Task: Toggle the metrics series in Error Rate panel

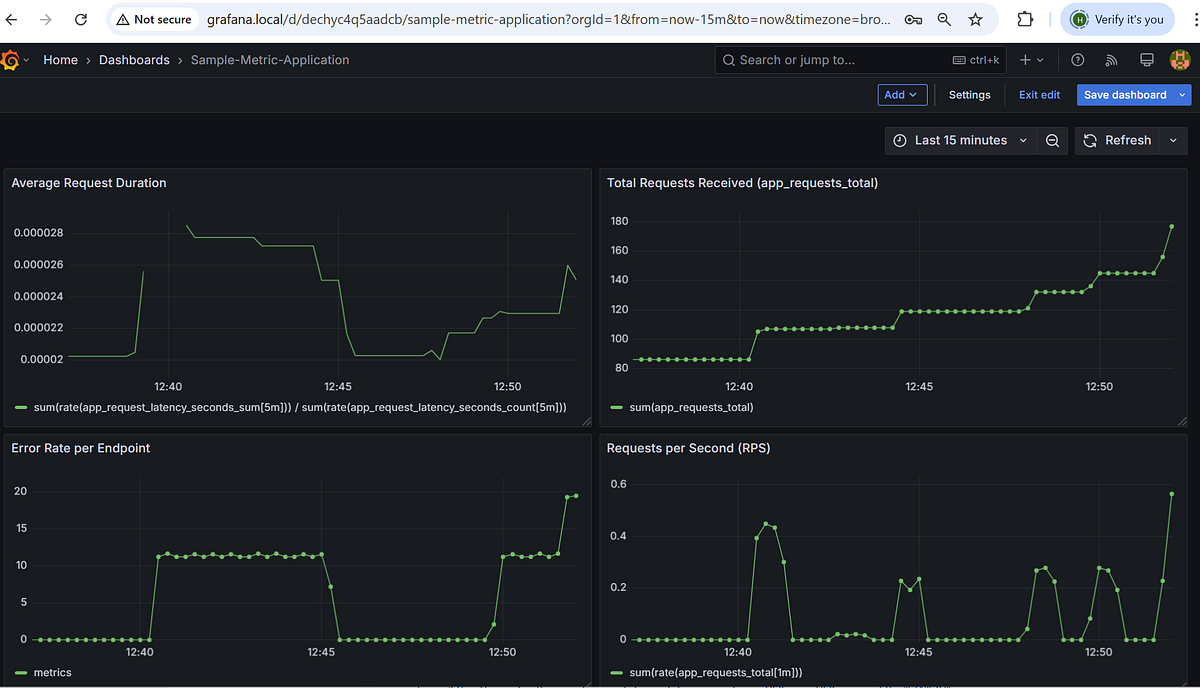Action: pos(54,672)
